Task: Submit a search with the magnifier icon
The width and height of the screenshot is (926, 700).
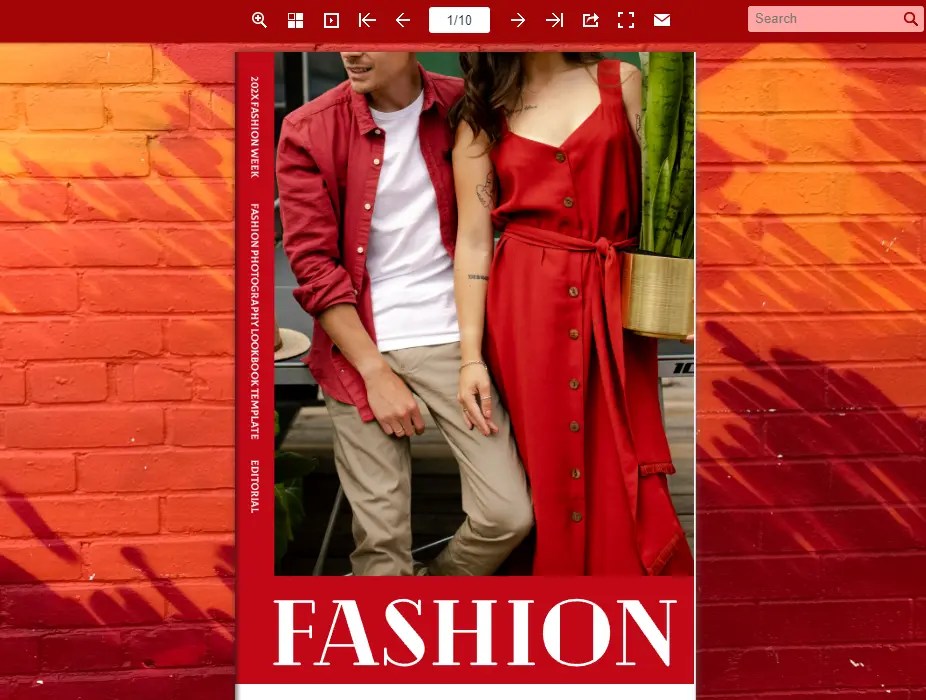Action: coord(910,19)
